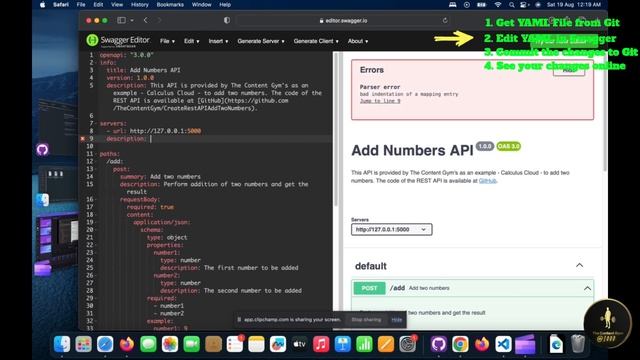640x360 pixels.
Task: Click the menu bar date 'Sat 19 Aug 12:19 AM'
Action: [x=573, y=4]
